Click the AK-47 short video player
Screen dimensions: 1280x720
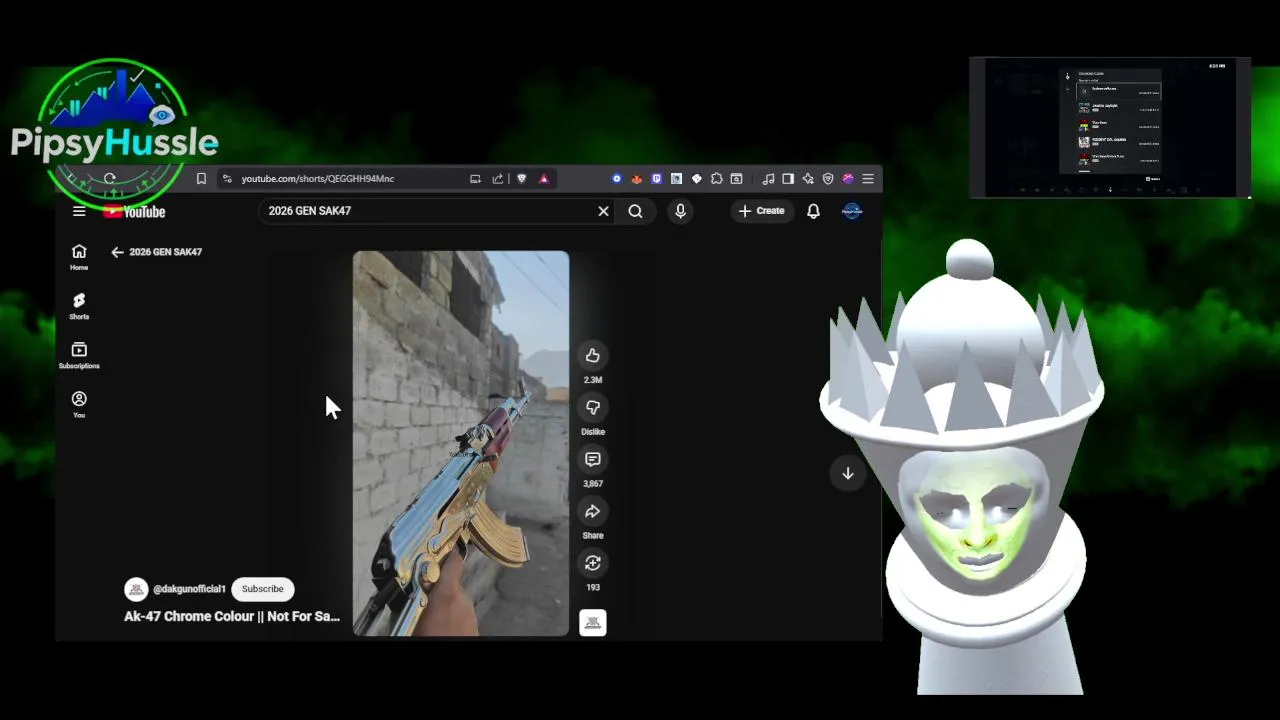click(x=461, y=443)
